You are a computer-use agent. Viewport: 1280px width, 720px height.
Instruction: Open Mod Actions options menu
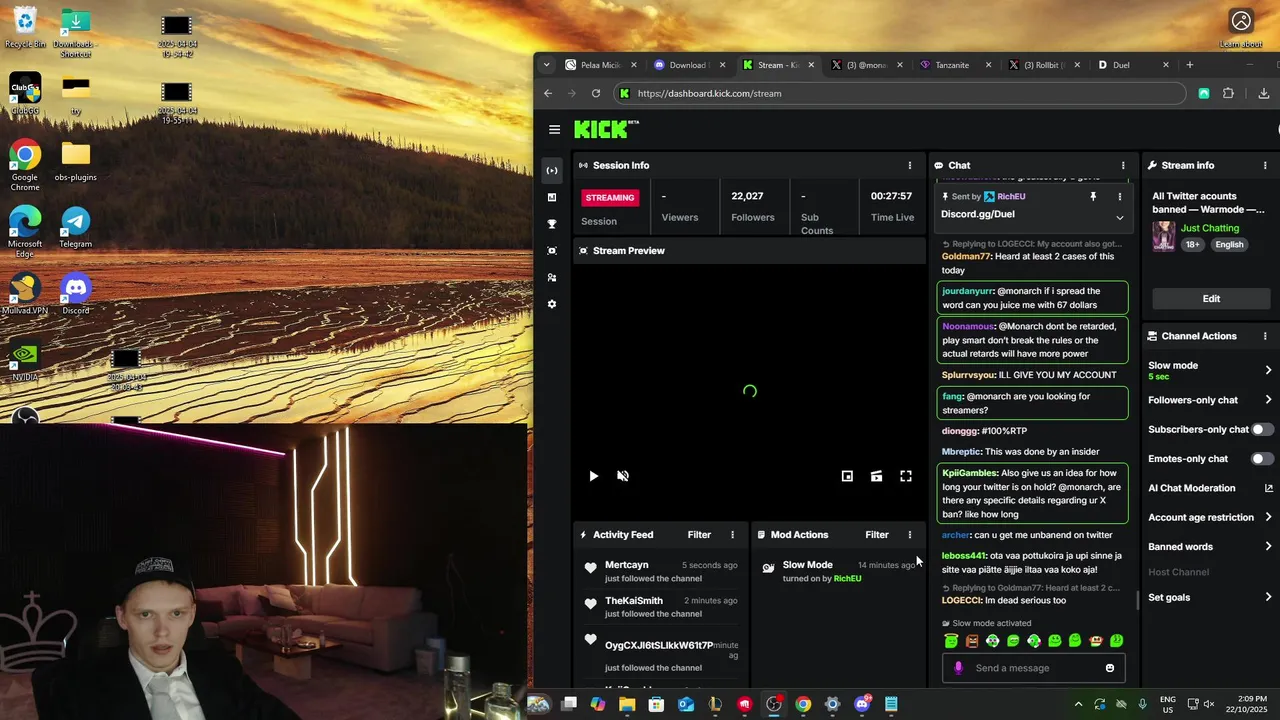910,535
